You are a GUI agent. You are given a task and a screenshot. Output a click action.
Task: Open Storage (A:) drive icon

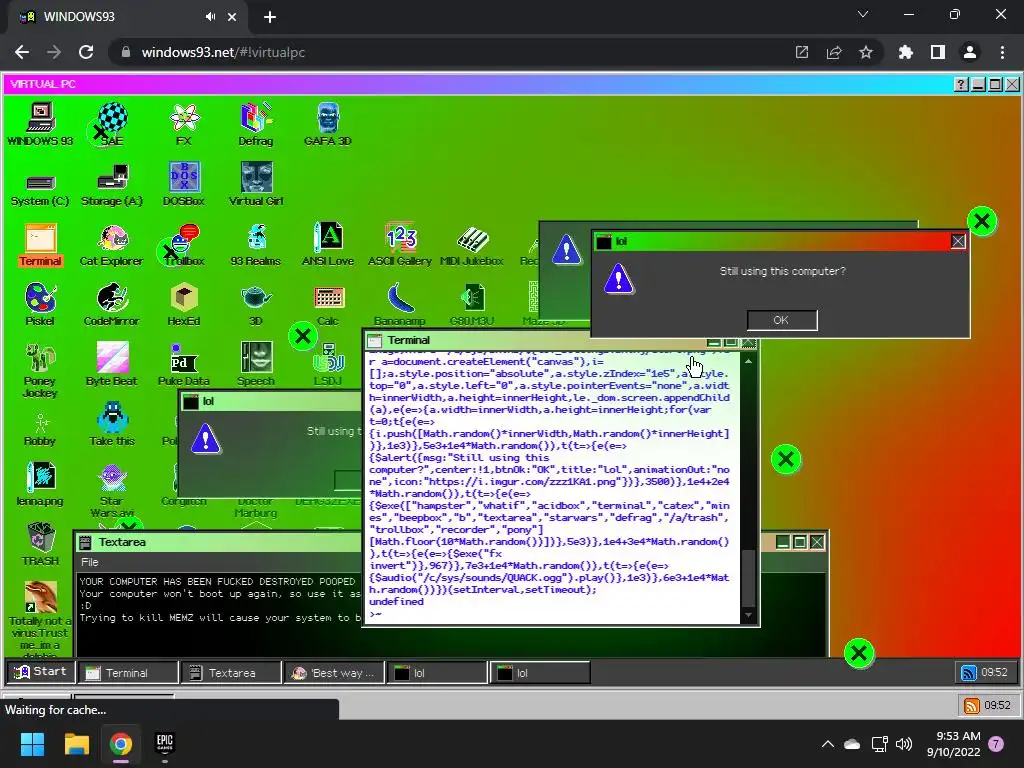point(112,185)
